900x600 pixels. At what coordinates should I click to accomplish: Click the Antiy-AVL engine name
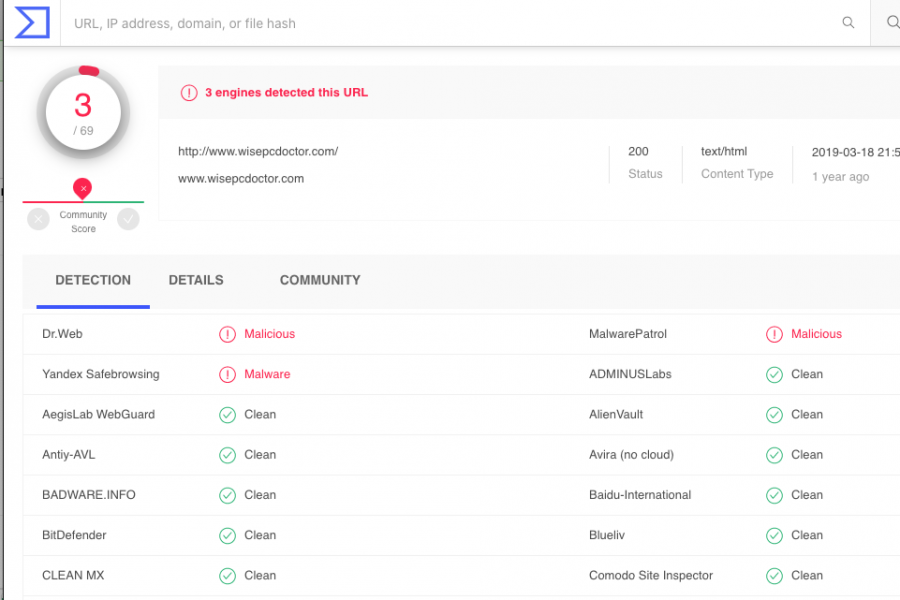(68, 455)
